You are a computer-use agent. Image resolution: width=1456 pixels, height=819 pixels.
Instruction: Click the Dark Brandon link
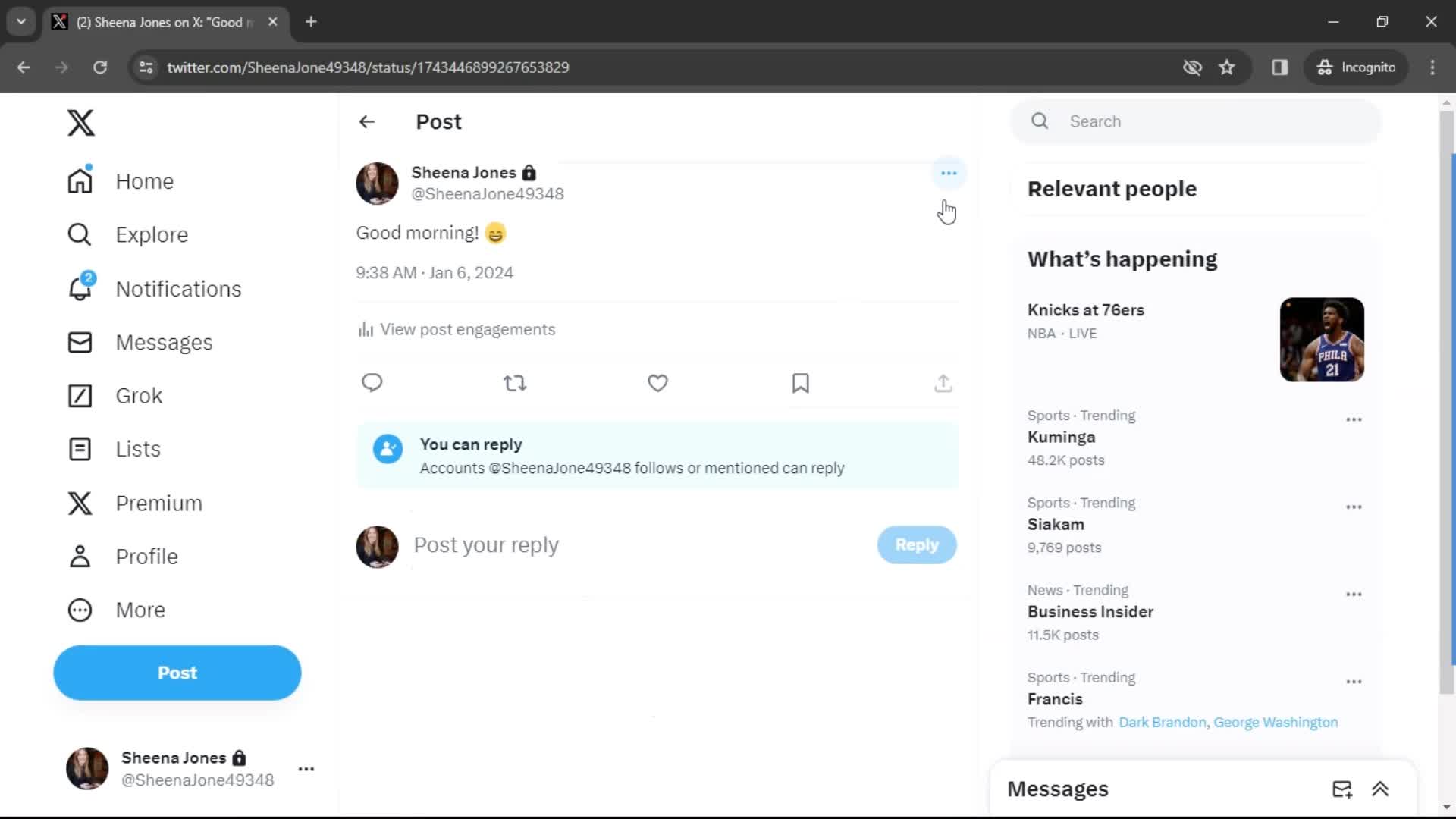[1162, 723]
